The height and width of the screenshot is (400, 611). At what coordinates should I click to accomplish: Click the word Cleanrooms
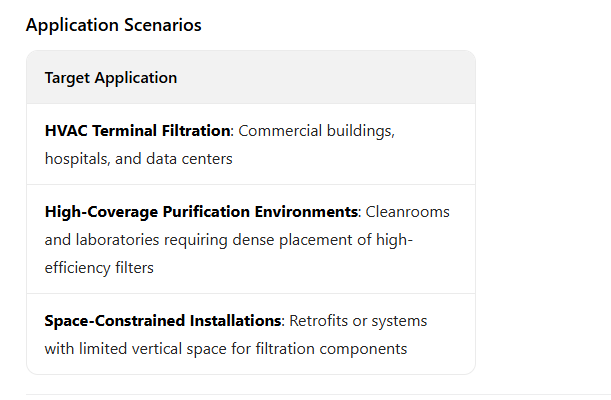coord(407,212)
